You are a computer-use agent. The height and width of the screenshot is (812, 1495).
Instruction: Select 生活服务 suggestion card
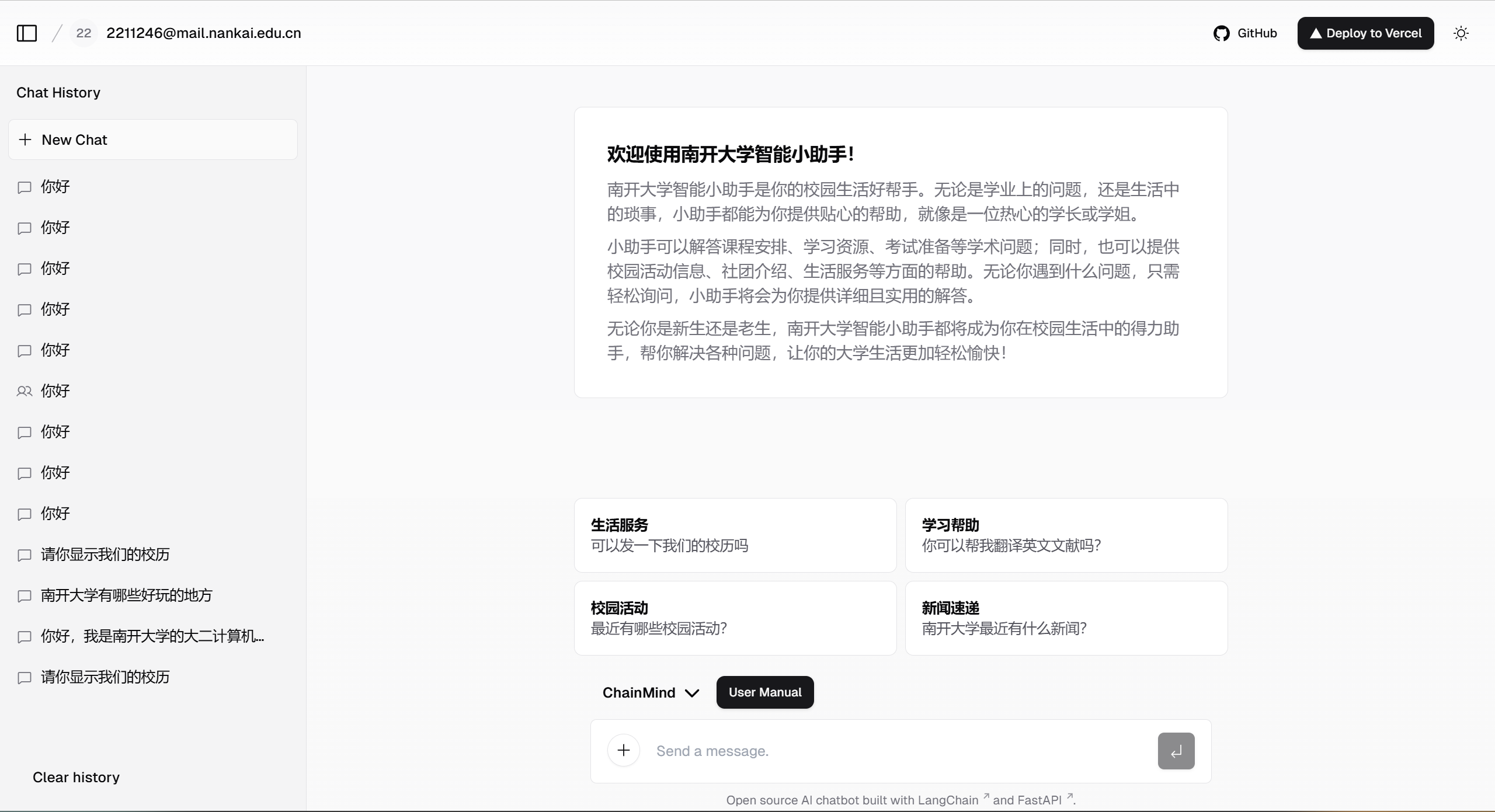pyautogui.click(x=735, y=535)
